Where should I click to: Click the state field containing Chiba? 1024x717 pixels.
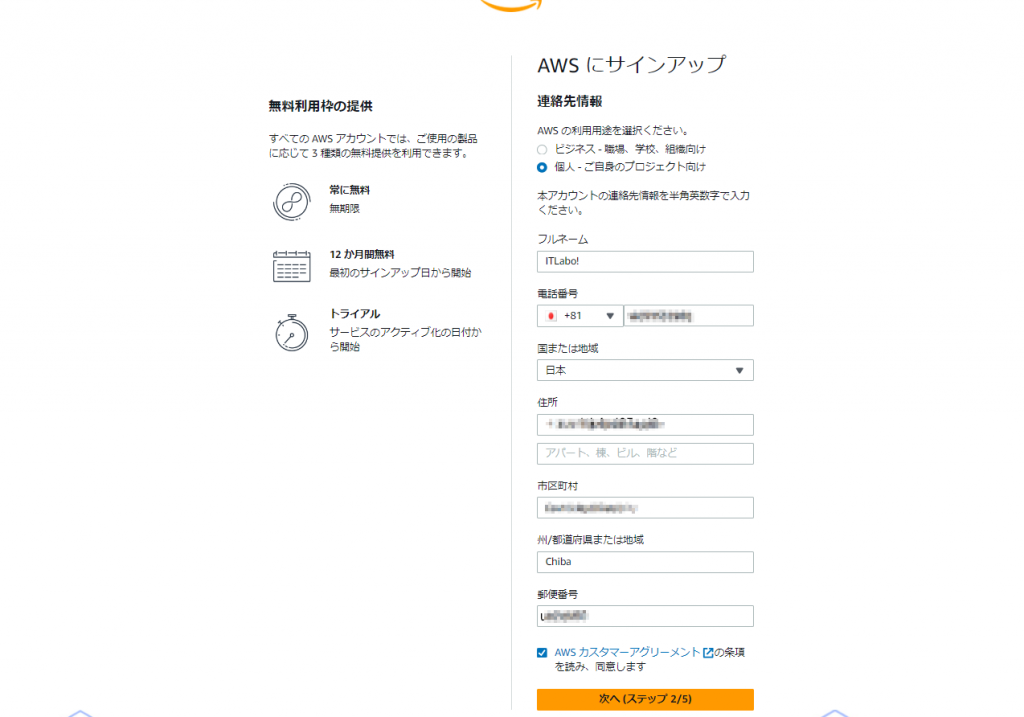pyautogui.click(x=645, y=562)
